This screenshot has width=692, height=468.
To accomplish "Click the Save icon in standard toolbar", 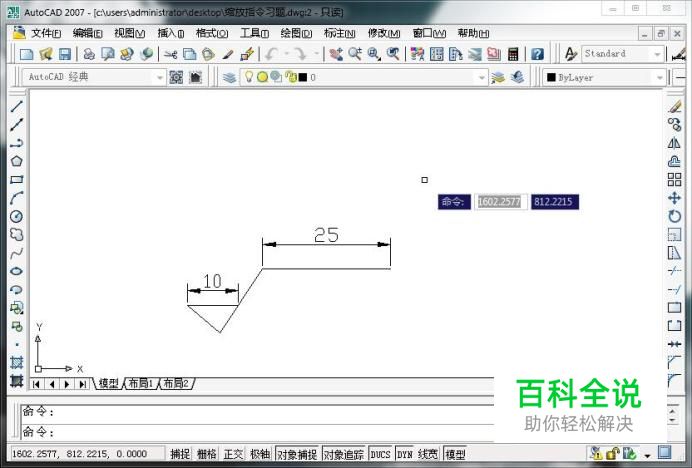I will [65, 54].
